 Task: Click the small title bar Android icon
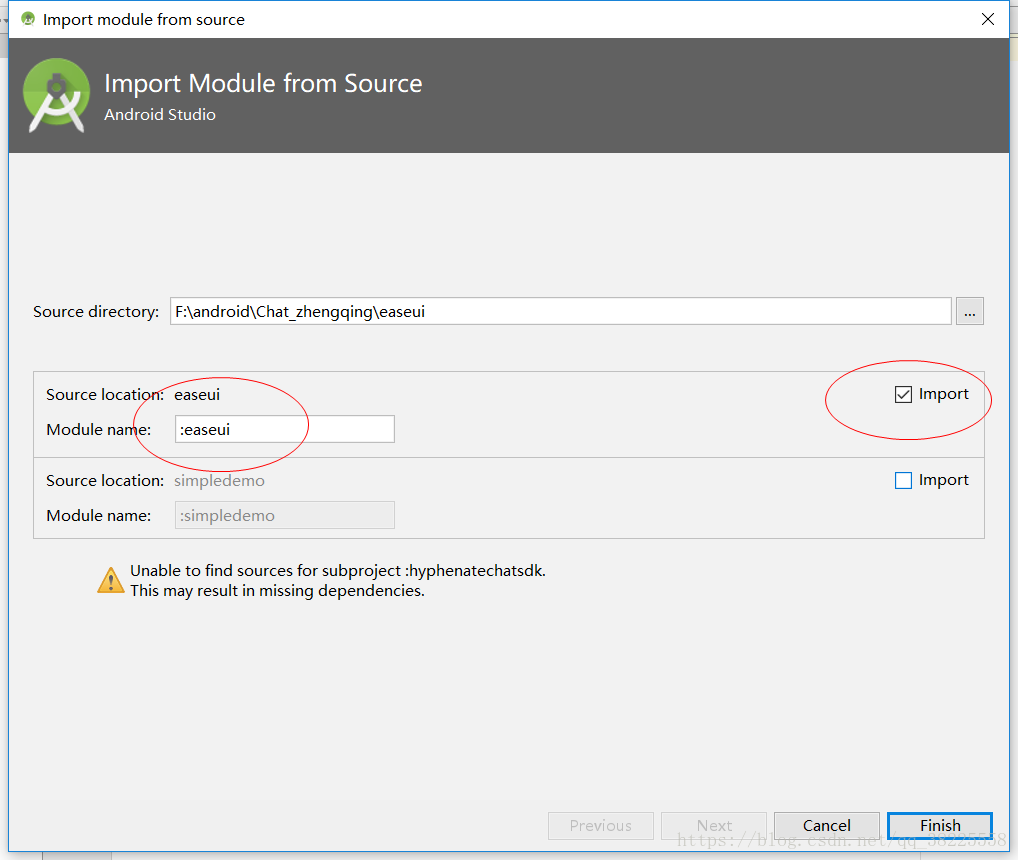tap(28, 19)
